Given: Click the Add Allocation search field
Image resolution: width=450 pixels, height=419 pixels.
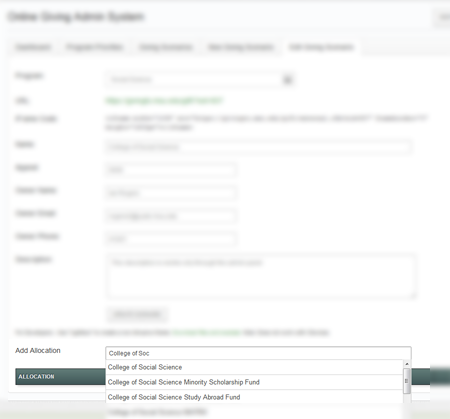Looking at the screenshot, I should coord(258,353).
